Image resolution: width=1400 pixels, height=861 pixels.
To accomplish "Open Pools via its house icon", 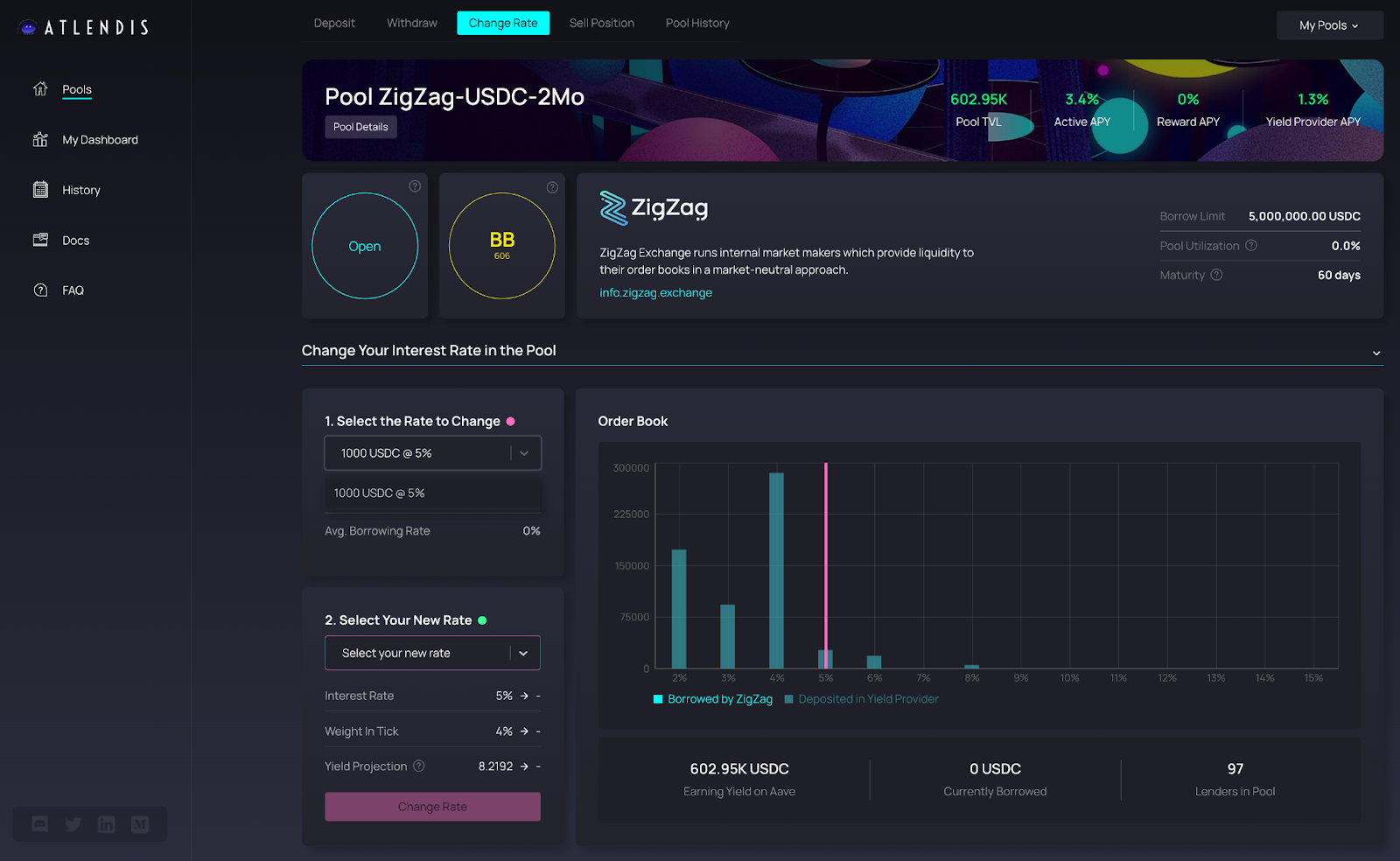I will (40, 89).
